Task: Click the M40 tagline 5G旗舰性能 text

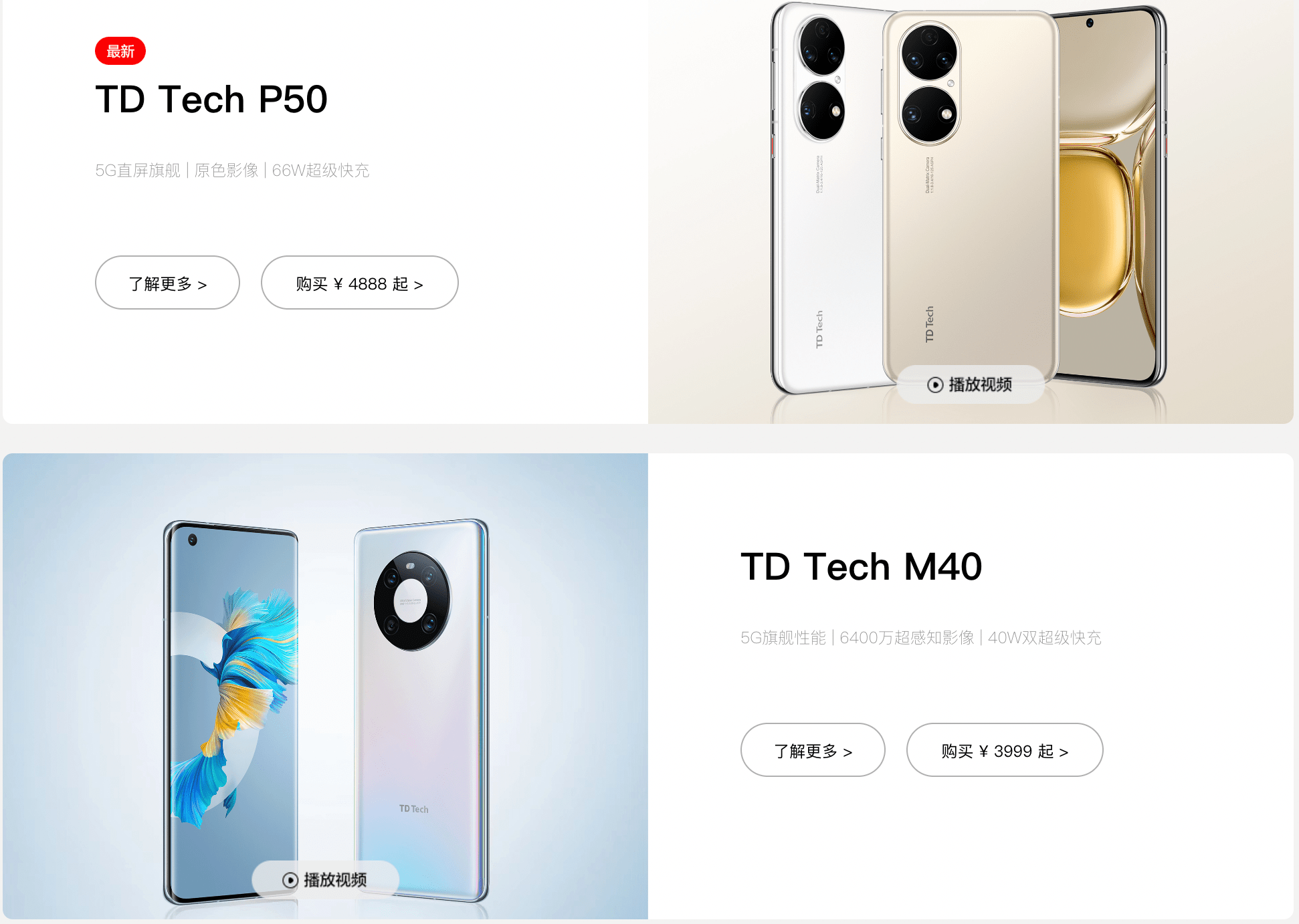Action: (783, 638)
